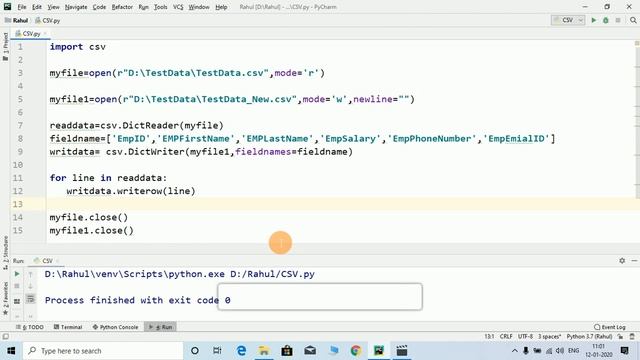This screenshot has width=640, height=360.
Task: Open the VCS menu
Action: [x=178, y=7]
